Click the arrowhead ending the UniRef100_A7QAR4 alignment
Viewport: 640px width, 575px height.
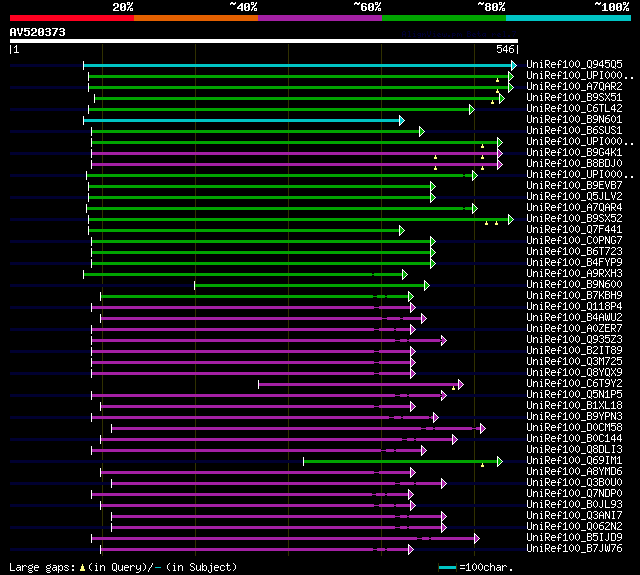[474, 209]
